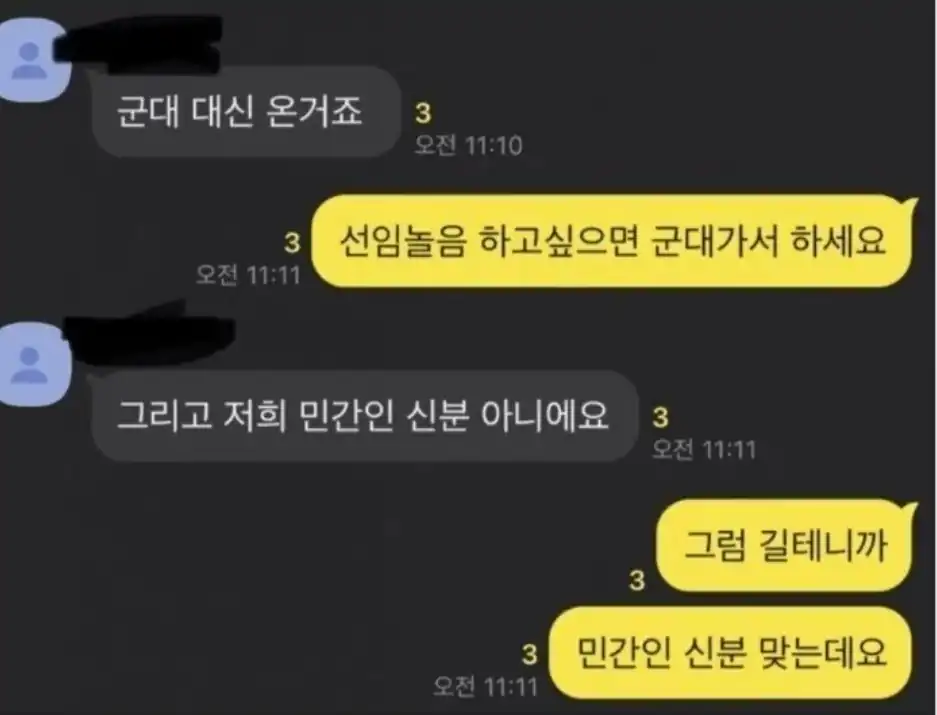Click the '오전 11:11' timestamp beside '민간인 신분 맞는데요'
Viewport: 937px width, 715px height.
(x=485, y=686)
